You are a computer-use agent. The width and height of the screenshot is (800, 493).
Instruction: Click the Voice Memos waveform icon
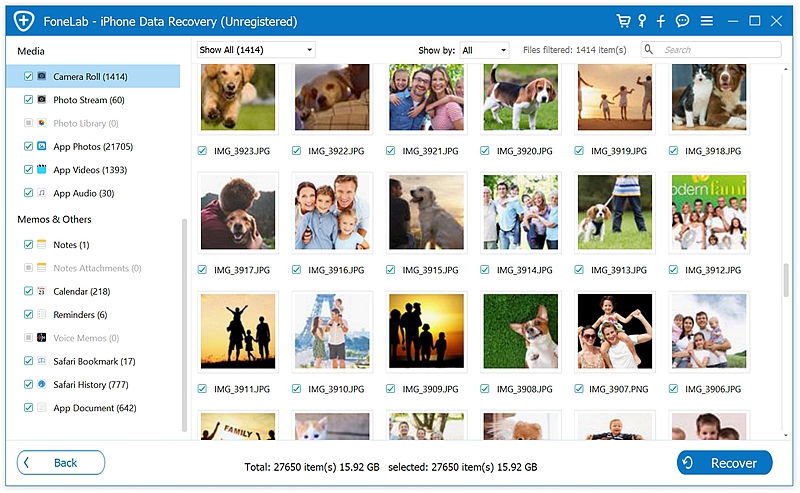[42, 338]
